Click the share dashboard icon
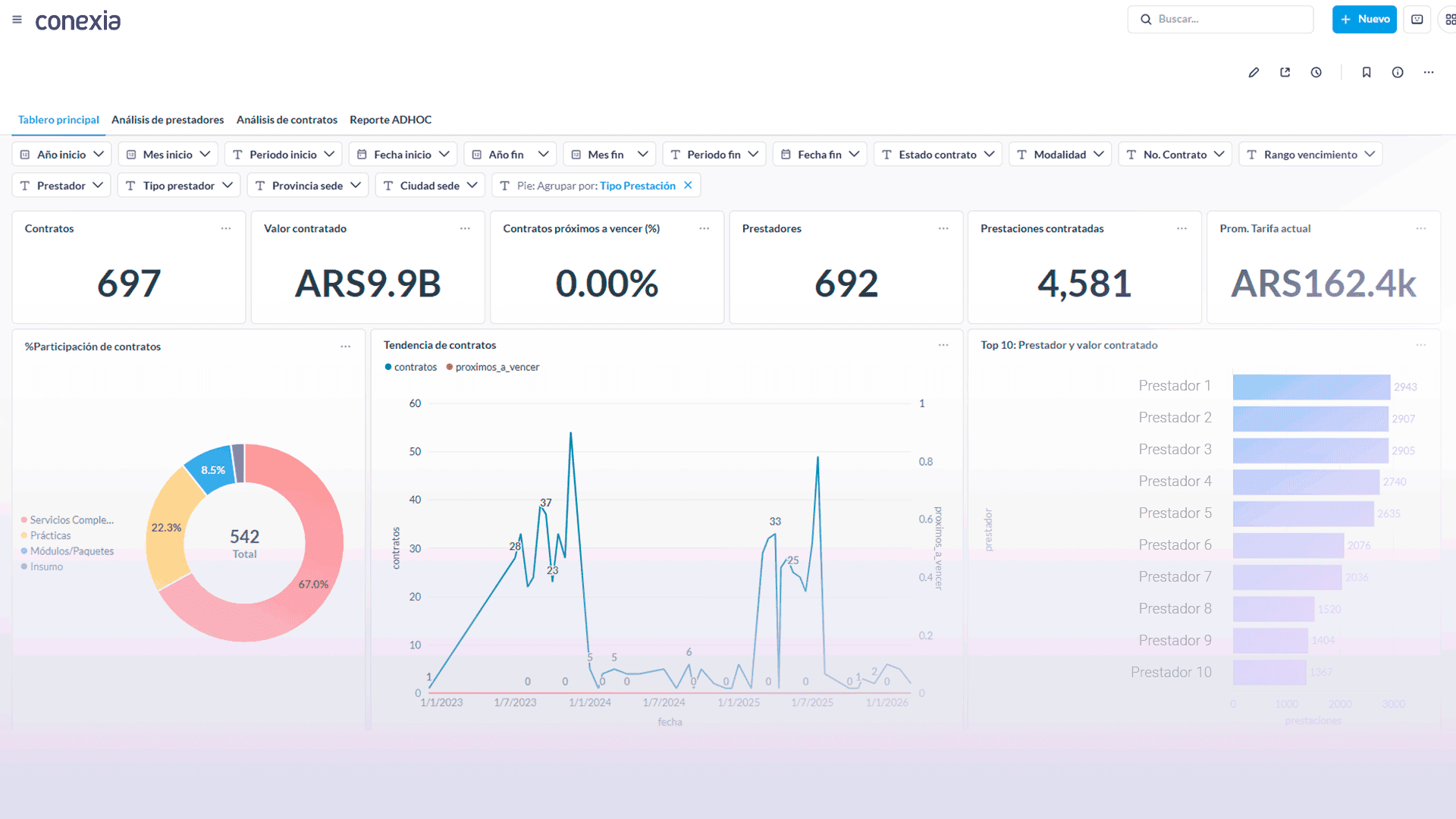 point(1285,73)
